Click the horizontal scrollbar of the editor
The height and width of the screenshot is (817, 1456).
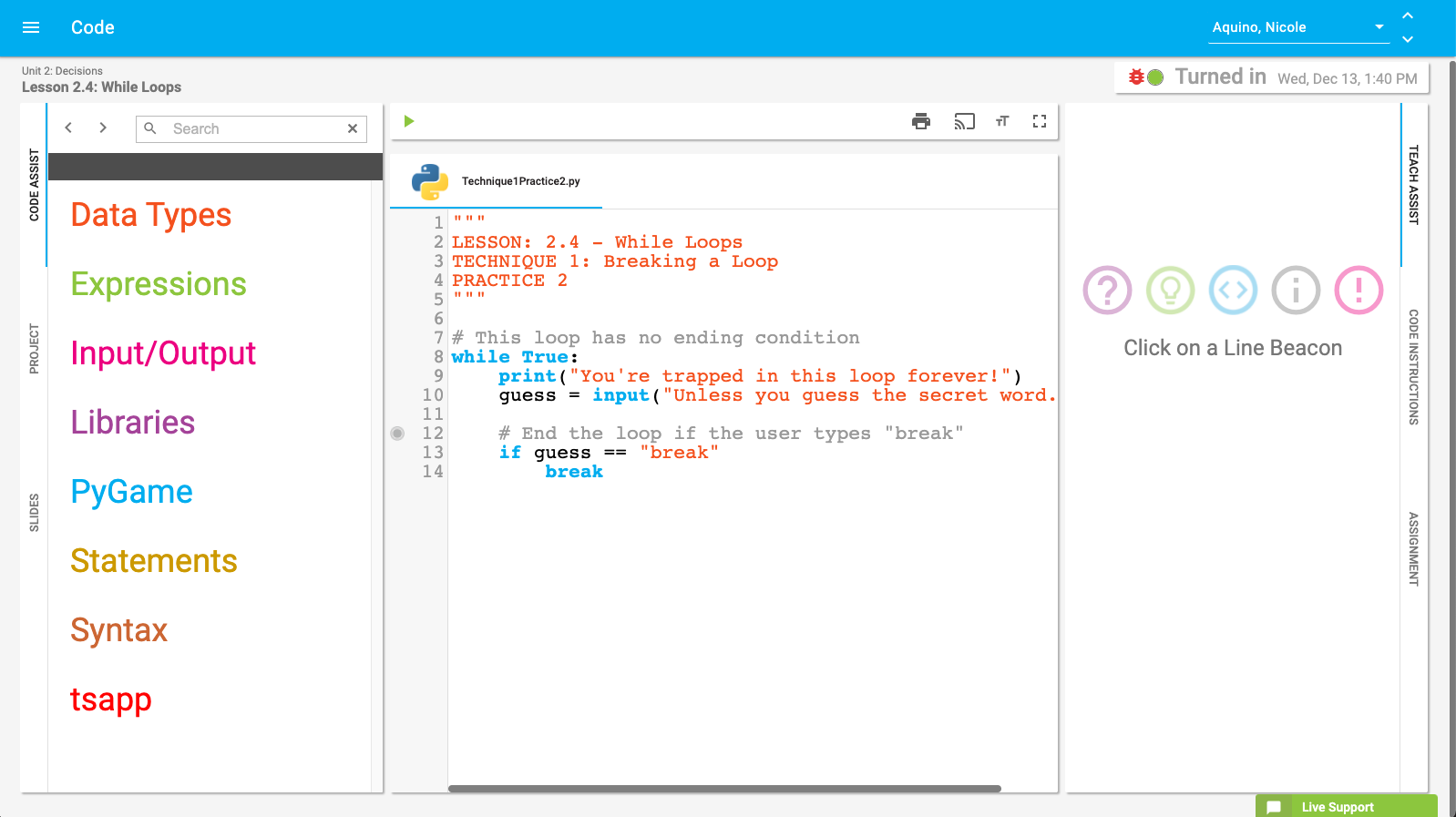click(724, 789)
